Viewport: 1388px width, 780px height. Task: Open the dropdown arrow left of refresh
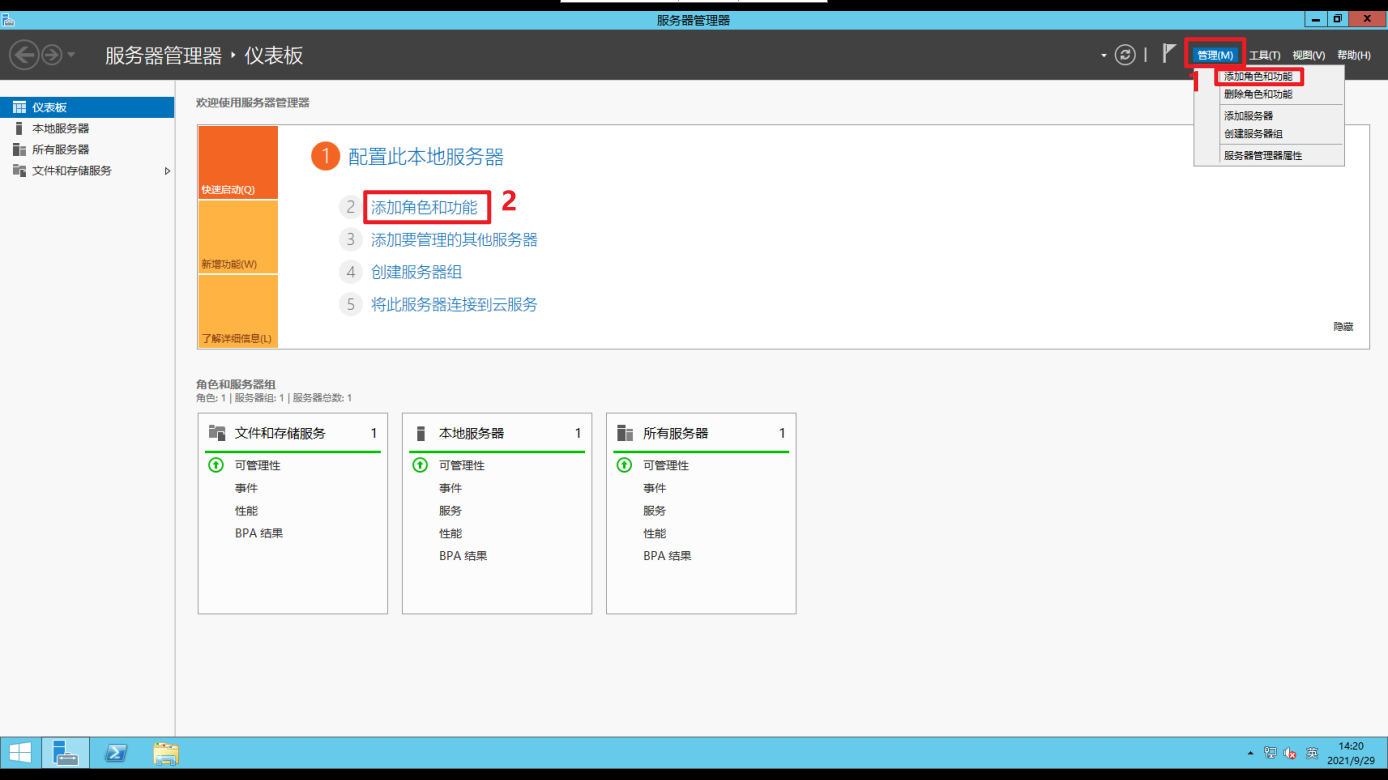1104,56
